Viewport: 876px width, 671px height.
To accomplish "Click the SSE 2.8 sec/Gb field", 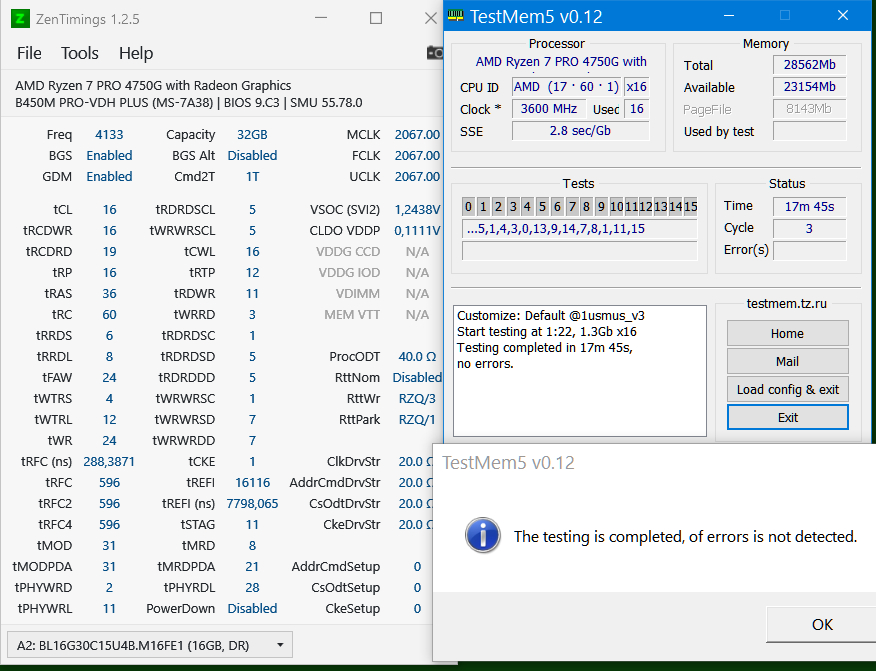I will (580, 131).
